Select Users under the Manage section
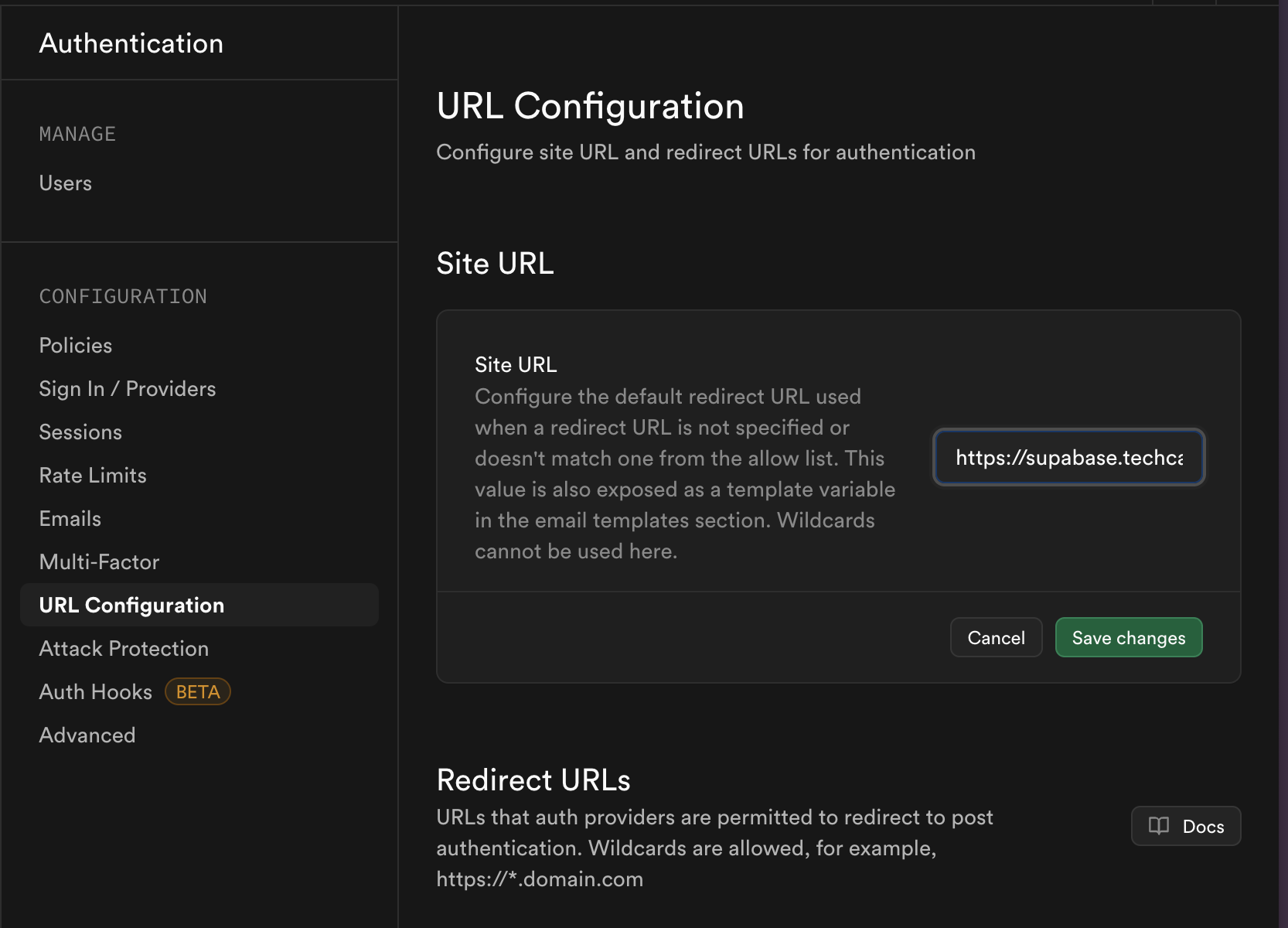1288x928 pixels. (65, 183)
